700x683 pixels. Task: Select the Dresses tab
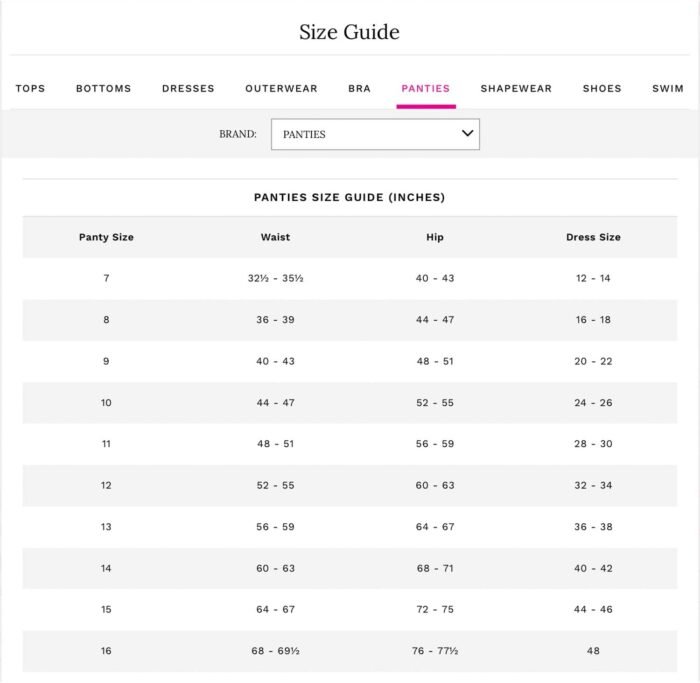[188, 88]
